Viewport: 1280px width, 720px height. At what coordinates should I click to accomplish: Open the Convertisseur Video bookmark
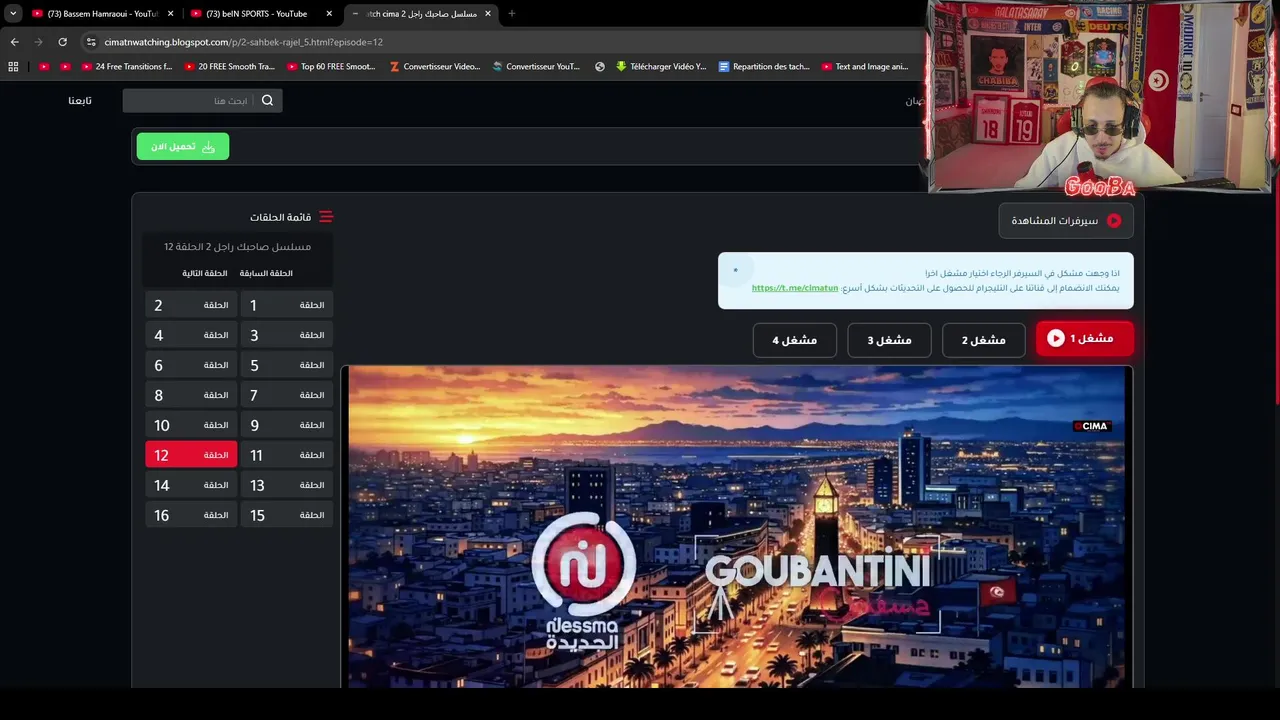click(x=435, y=67)
